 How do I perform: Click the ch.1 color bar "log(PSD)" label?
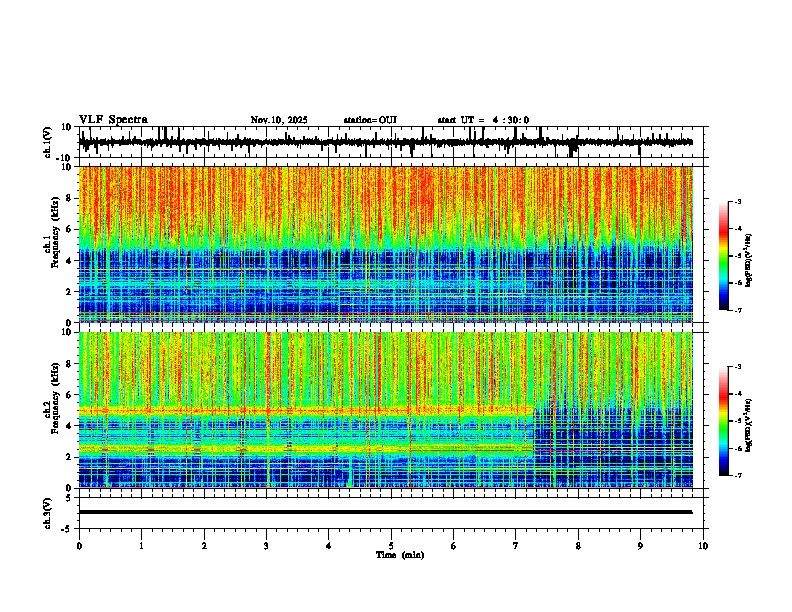point(748,260)
